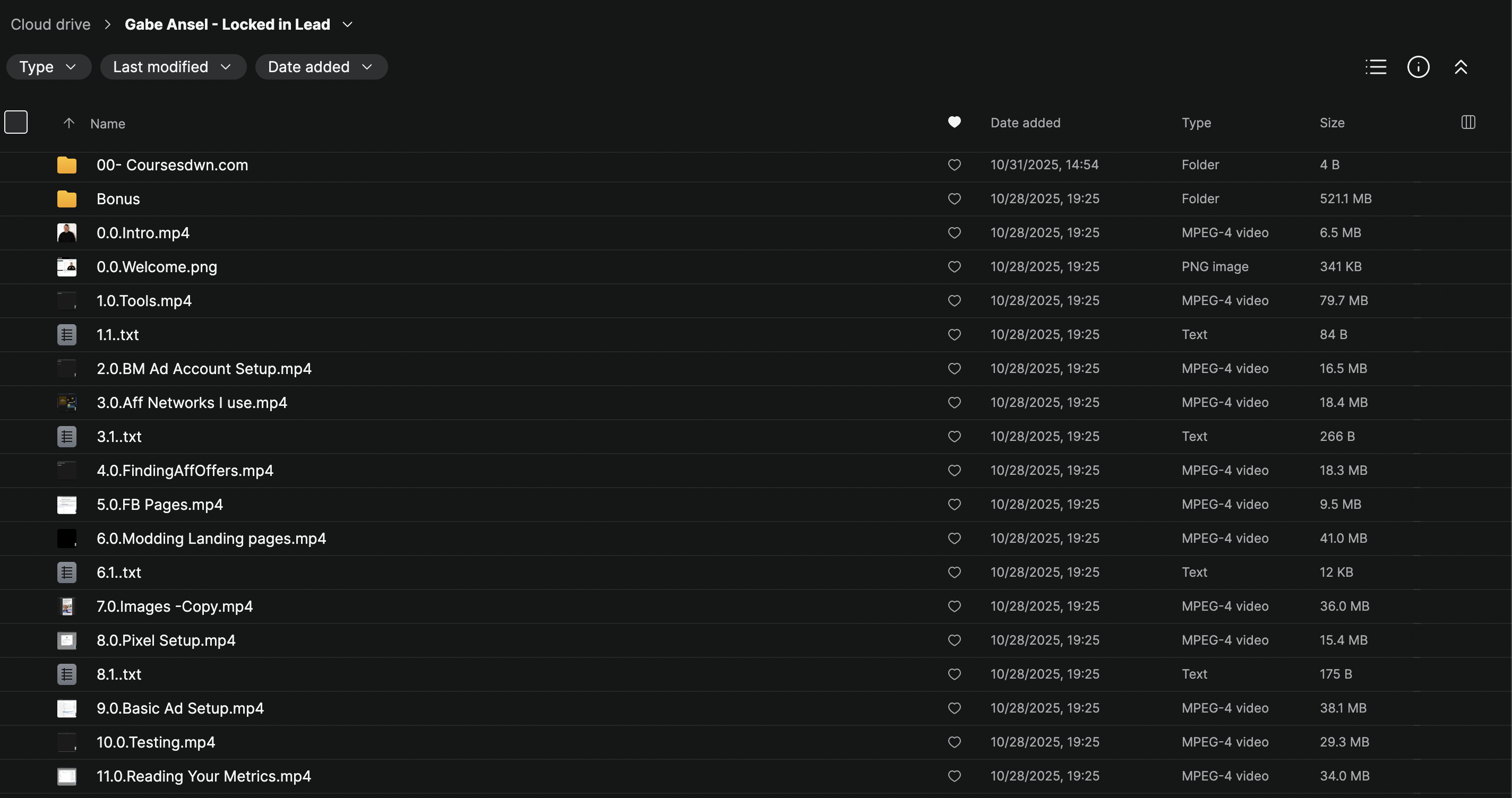Go to Cloud drive breadcrumb
Screen dimensions: 1512x798
(50, 24)
